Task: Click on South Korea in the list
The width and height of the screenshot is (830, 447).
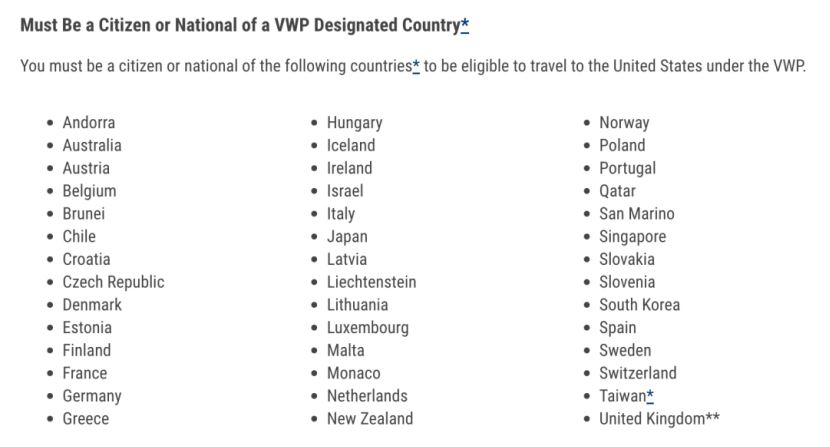Action: coord(639,305)
